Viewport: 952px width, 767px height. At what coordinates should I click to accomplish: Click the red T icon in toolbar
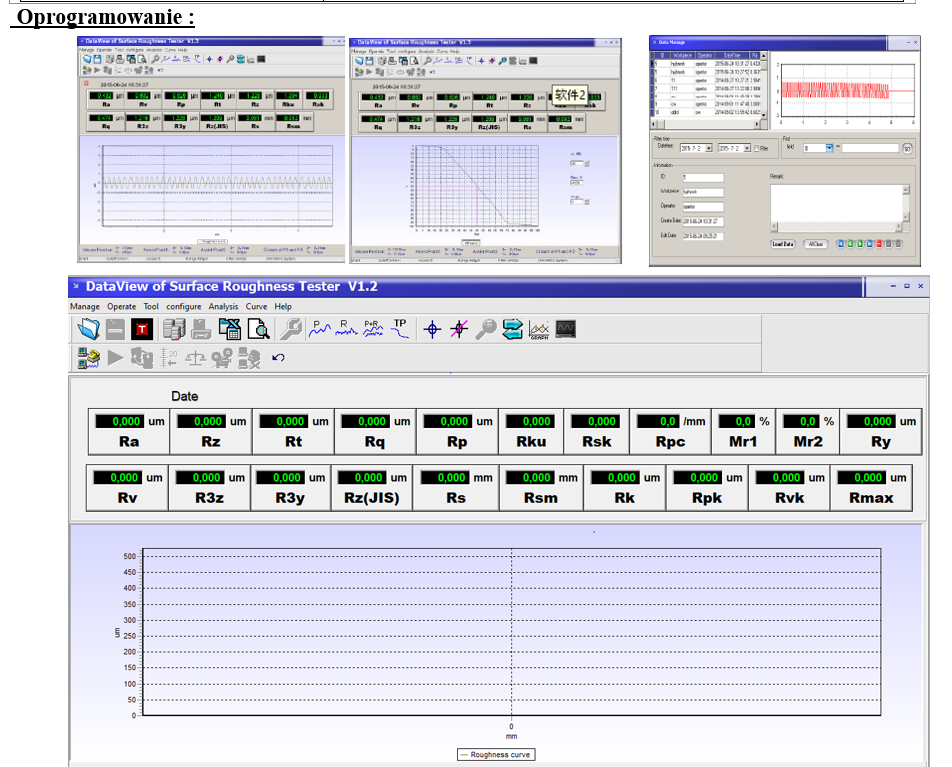(x=143, y=329)
